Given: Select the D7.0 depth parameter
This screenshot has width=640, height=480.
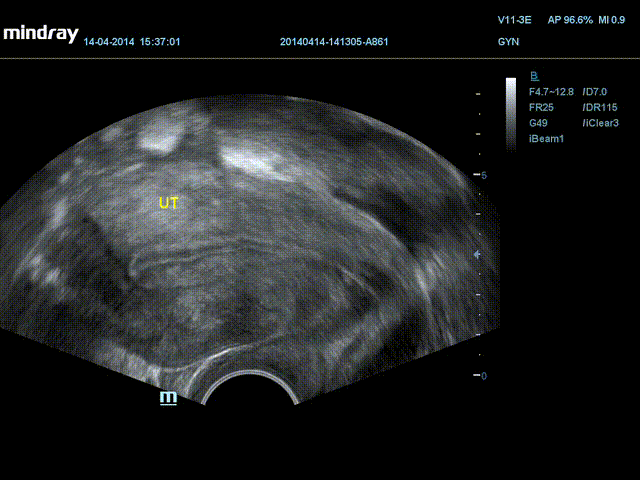Looking at the screenshot, I should [x=595, y=92].
